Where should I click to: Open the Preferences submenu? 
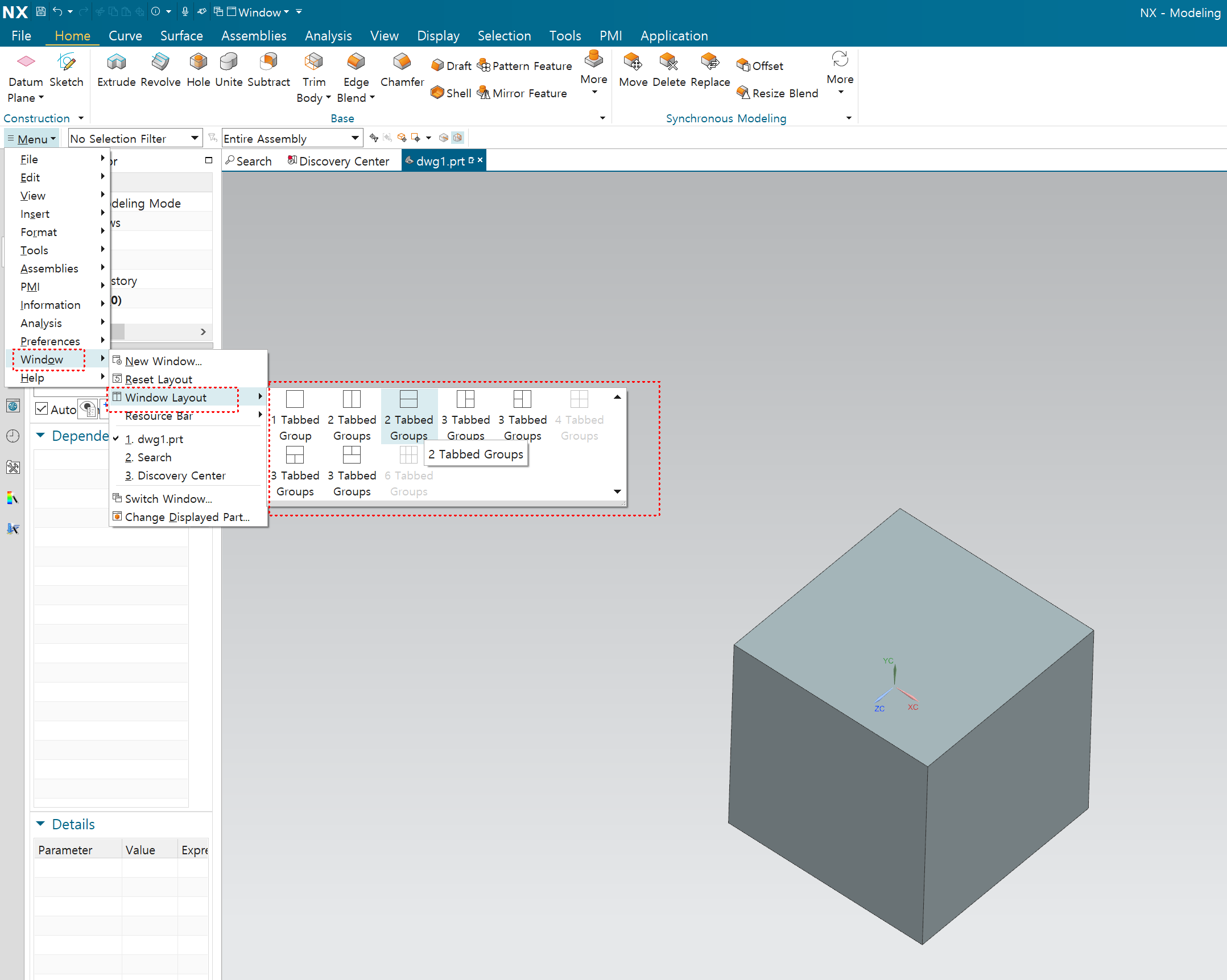[57, 341]
